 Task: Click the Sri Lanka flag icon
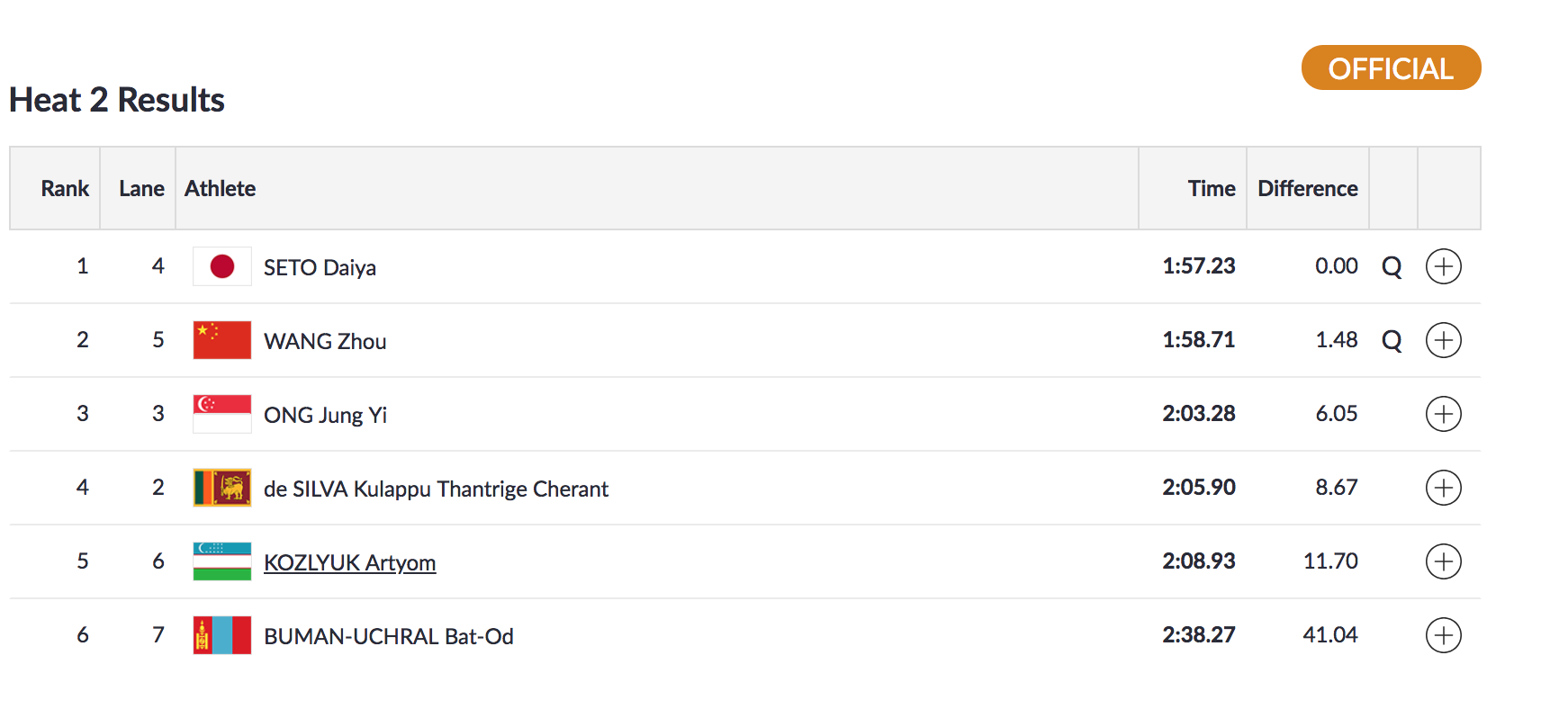pyautogui.click(x=222, y=488)
